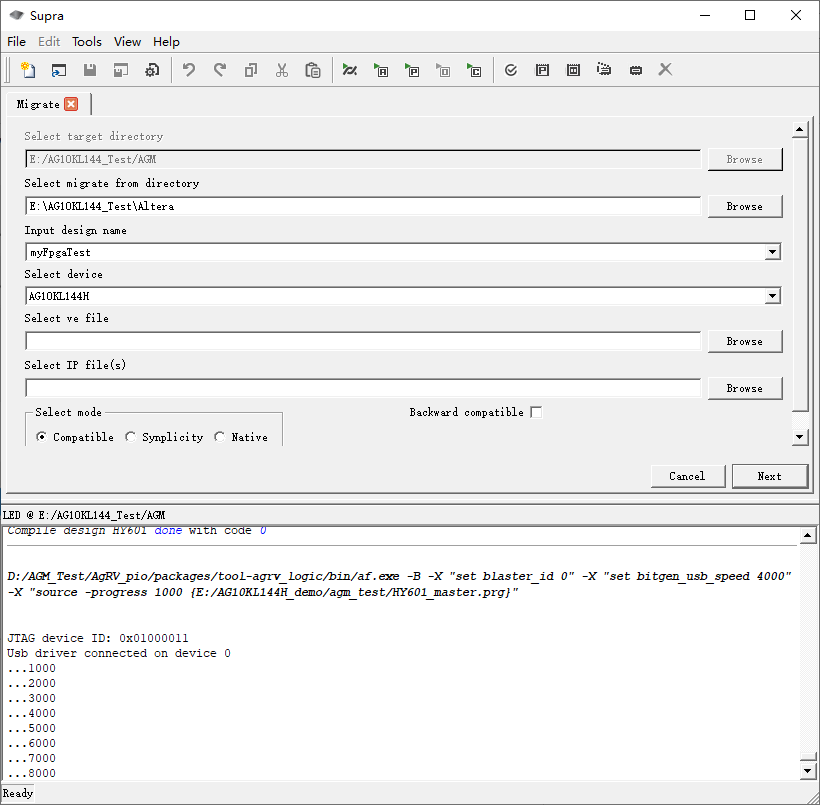Expand the Input design name dropdown
This screenshot has width=820, height=805.
pos(772,252)
